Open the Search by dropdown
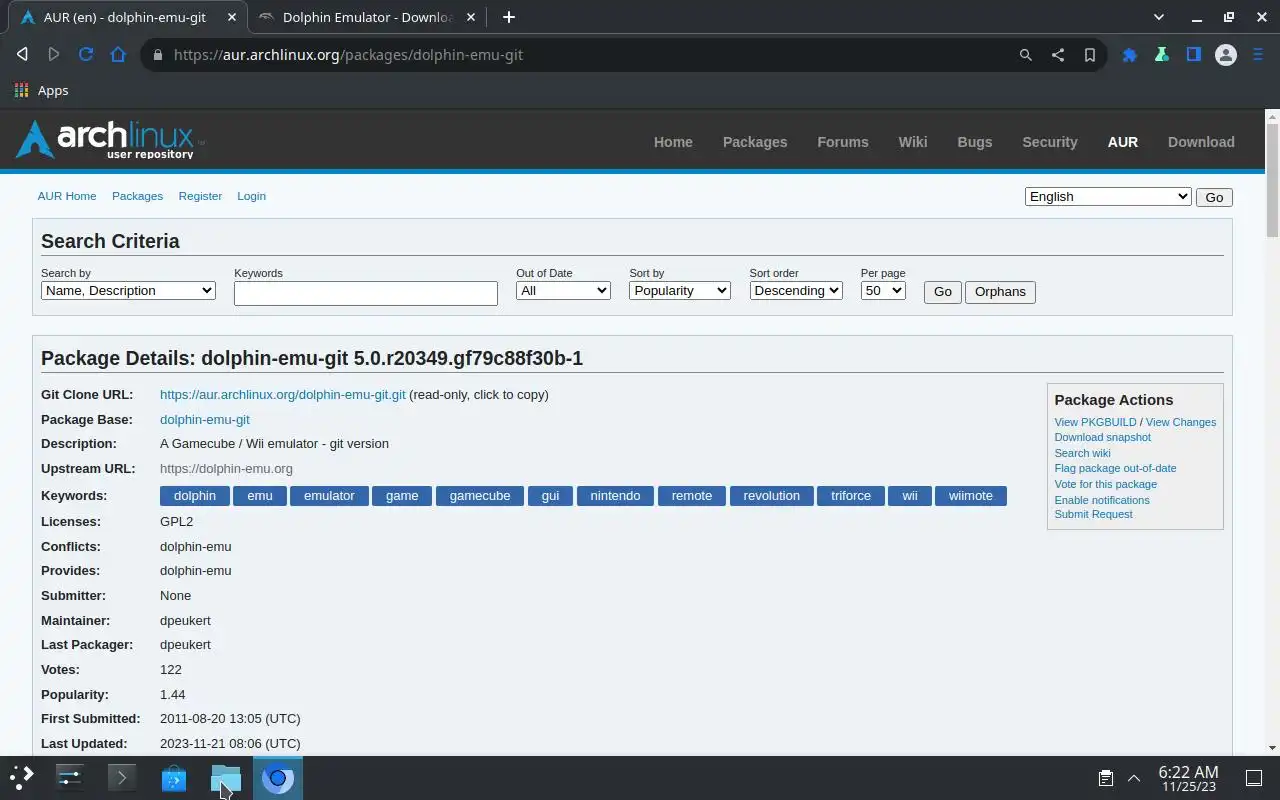 tap(128, 290)
